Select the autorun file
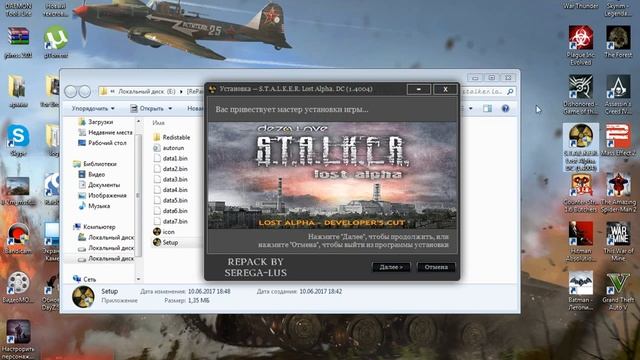Viewport: 640px width, 360px height. pyautogui.click(x=169, y=148)
